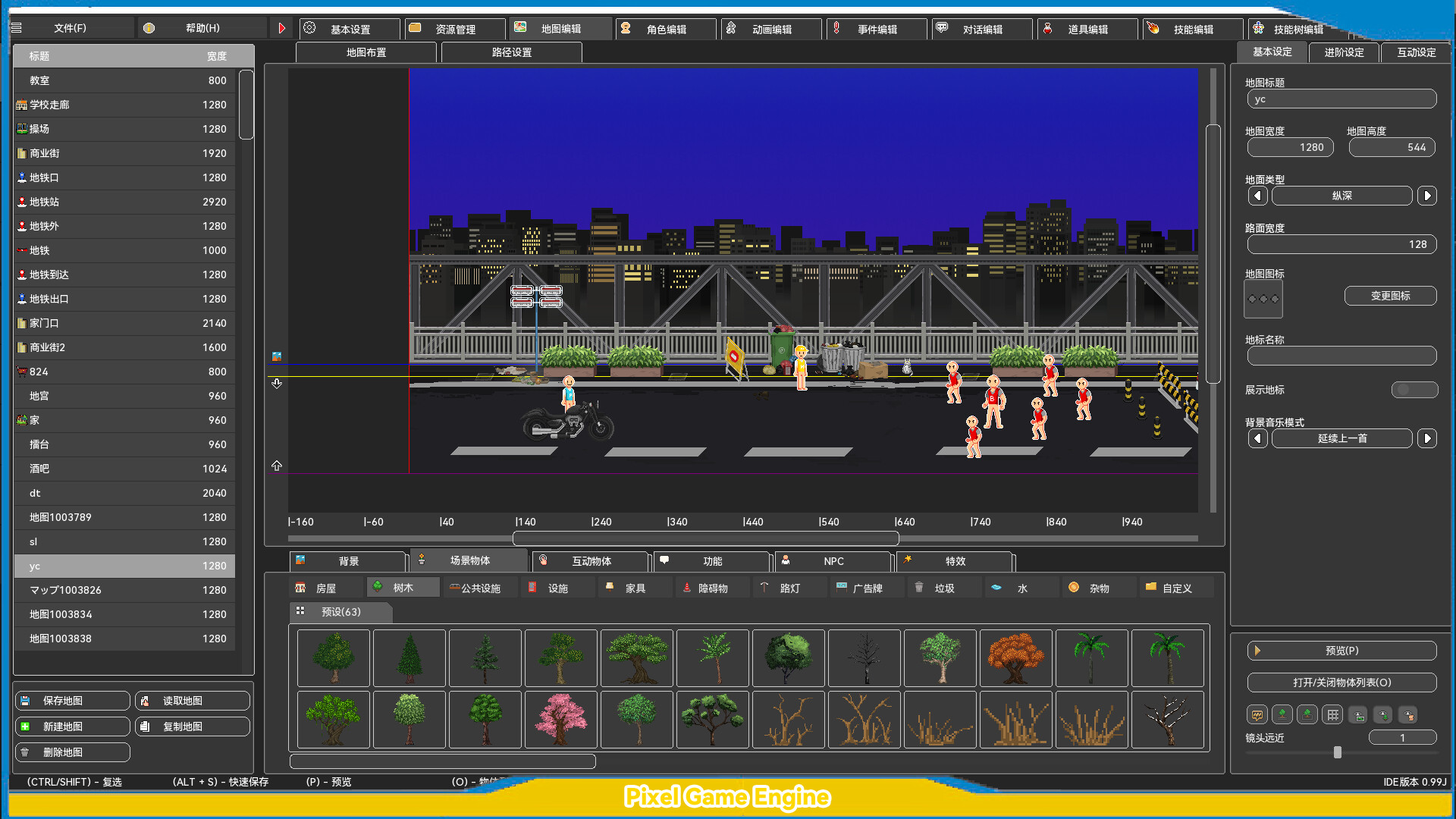Open the hamburger menu at top left
The image size is (1456, 819).
pyautogui.click(x=16, y=27)
